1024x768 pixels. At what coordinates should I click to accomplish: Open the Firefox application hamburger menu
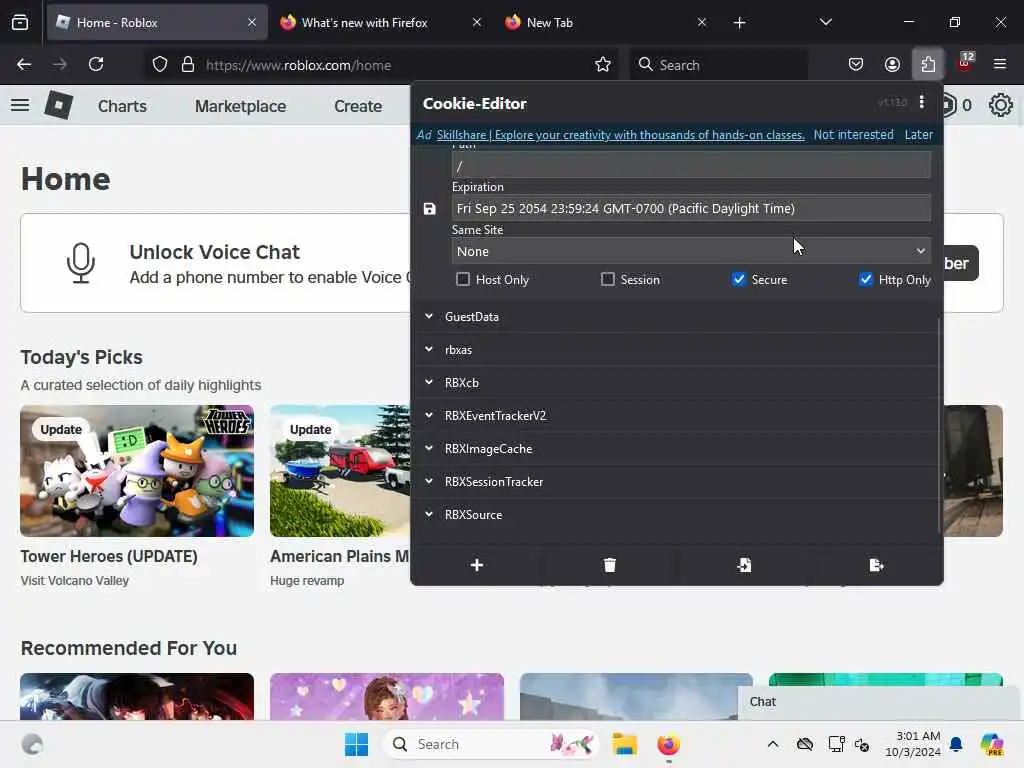[x=999, y=64]
